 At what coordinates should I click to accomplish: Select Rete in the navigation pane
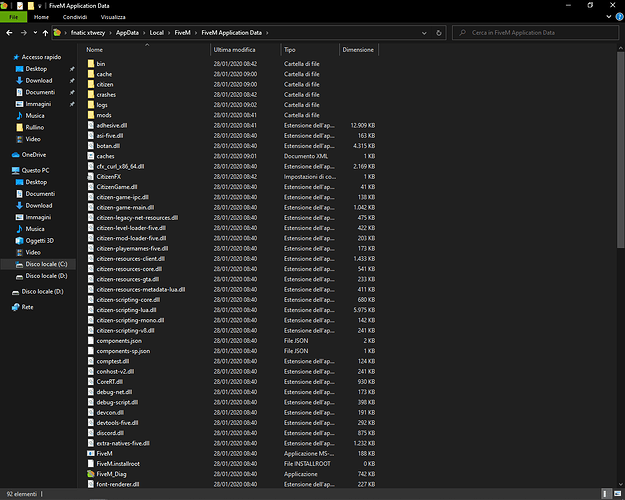click(x=27, y=307)
